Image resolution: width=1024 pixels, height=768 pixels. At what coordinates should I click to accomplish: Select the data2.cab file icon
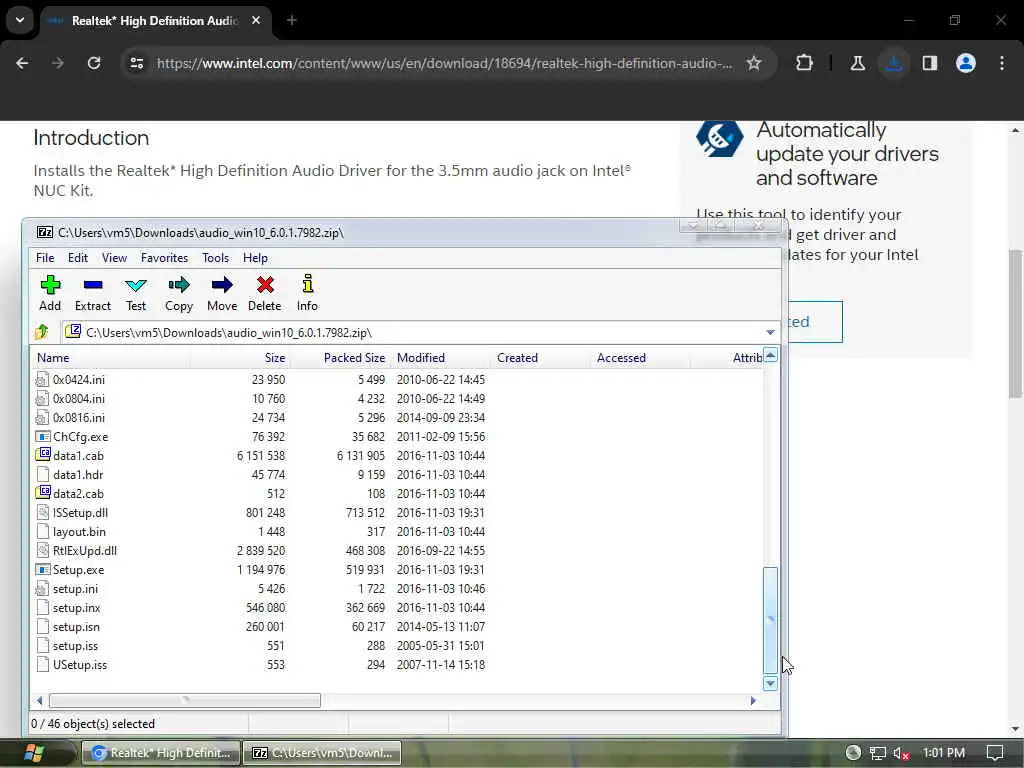pos(42,493)
